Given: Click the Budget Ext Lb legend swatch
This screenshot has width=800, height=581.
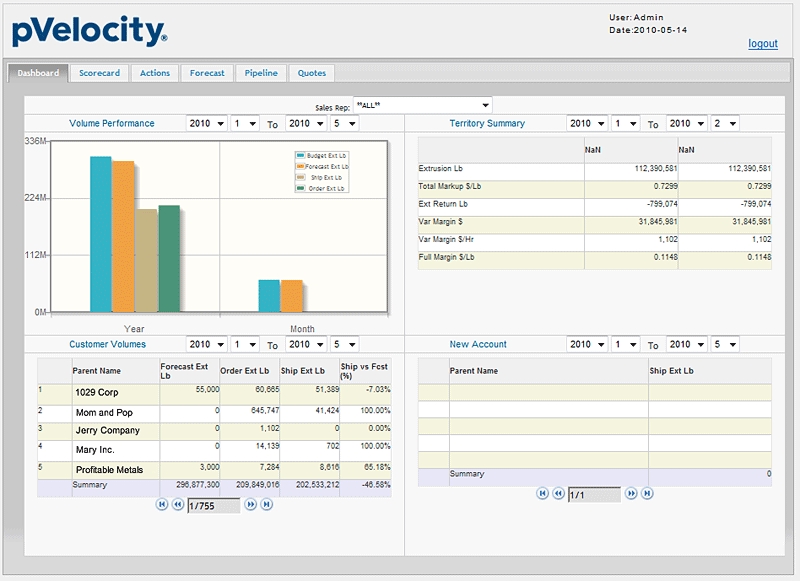Looking at the screenshot, I should click(x=300, y=156).
